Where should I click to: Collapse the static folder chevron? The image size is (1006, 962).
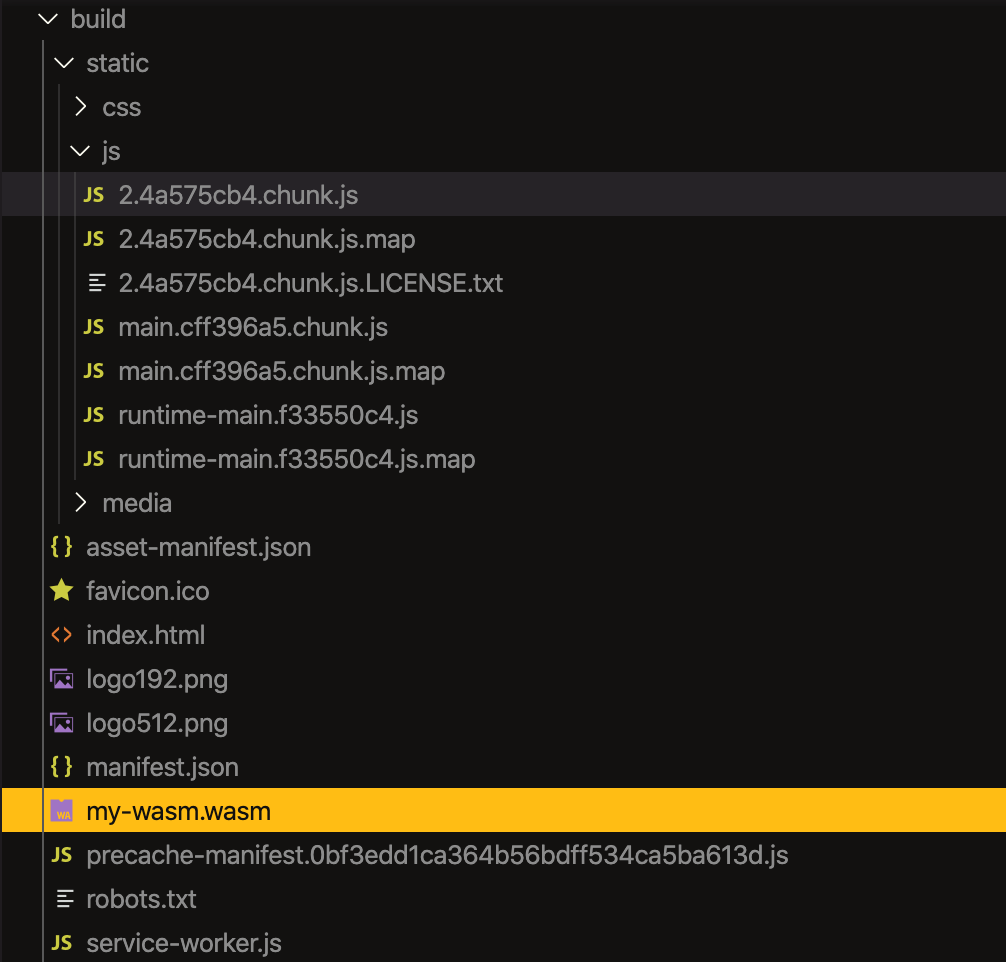coord(64,63)
